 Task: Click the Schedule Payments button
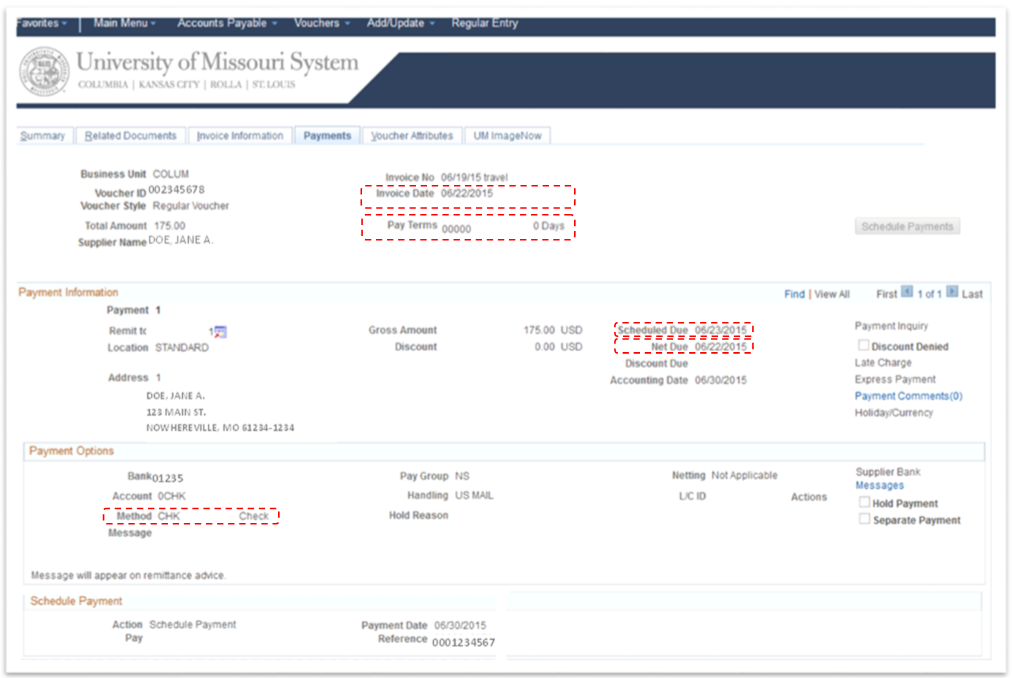tap(906, 226)
